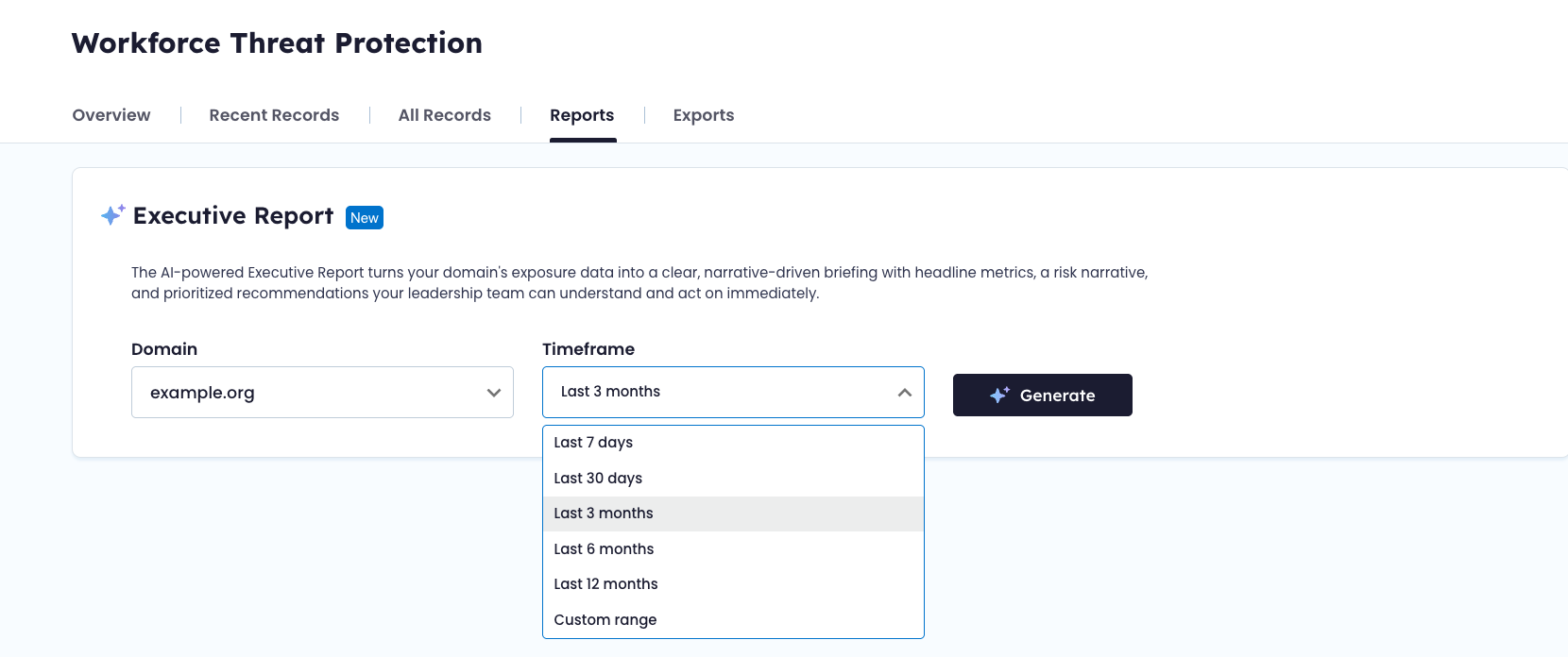Collapse the Timeframe dropdown with up chevron

pyautogui.click(x=905, y=393)
